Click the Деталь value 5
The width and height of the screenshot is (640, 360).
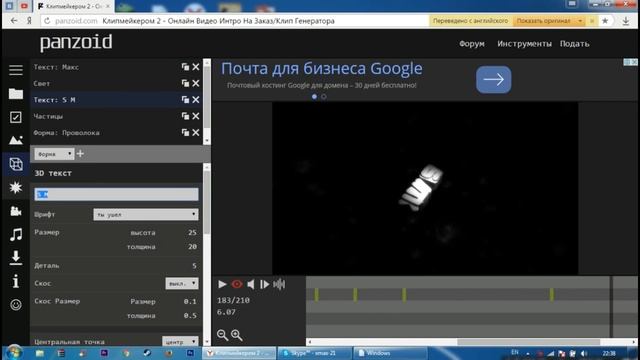tap(194, 266)
